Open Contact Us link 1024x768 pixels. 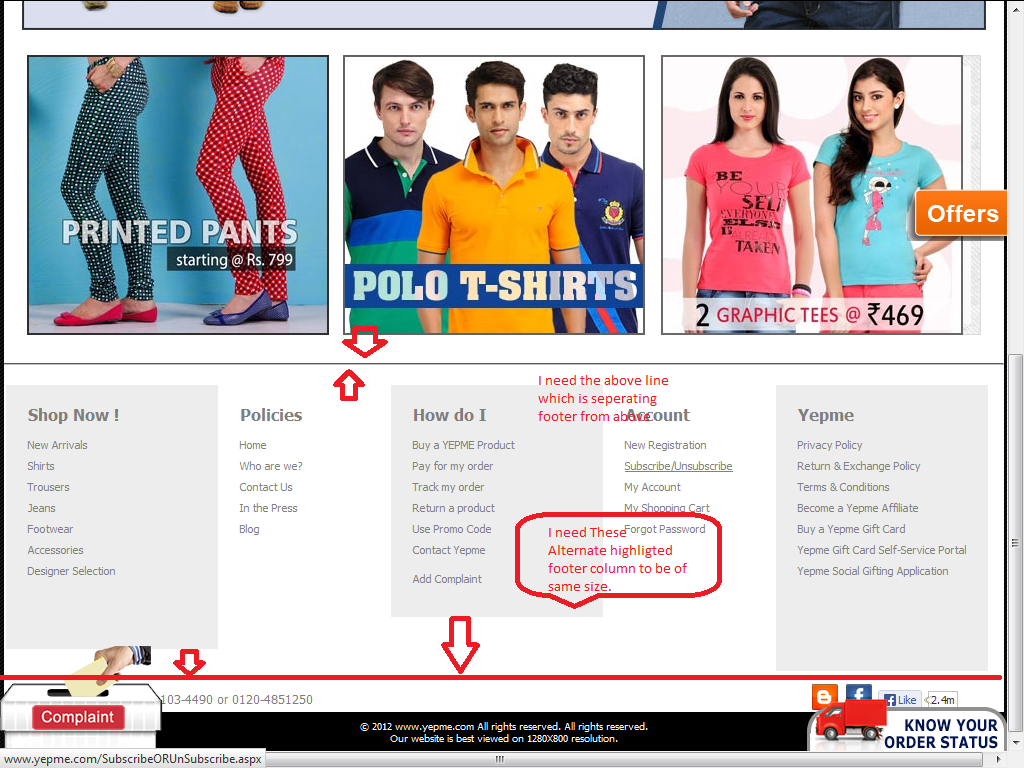coord(265,487)
